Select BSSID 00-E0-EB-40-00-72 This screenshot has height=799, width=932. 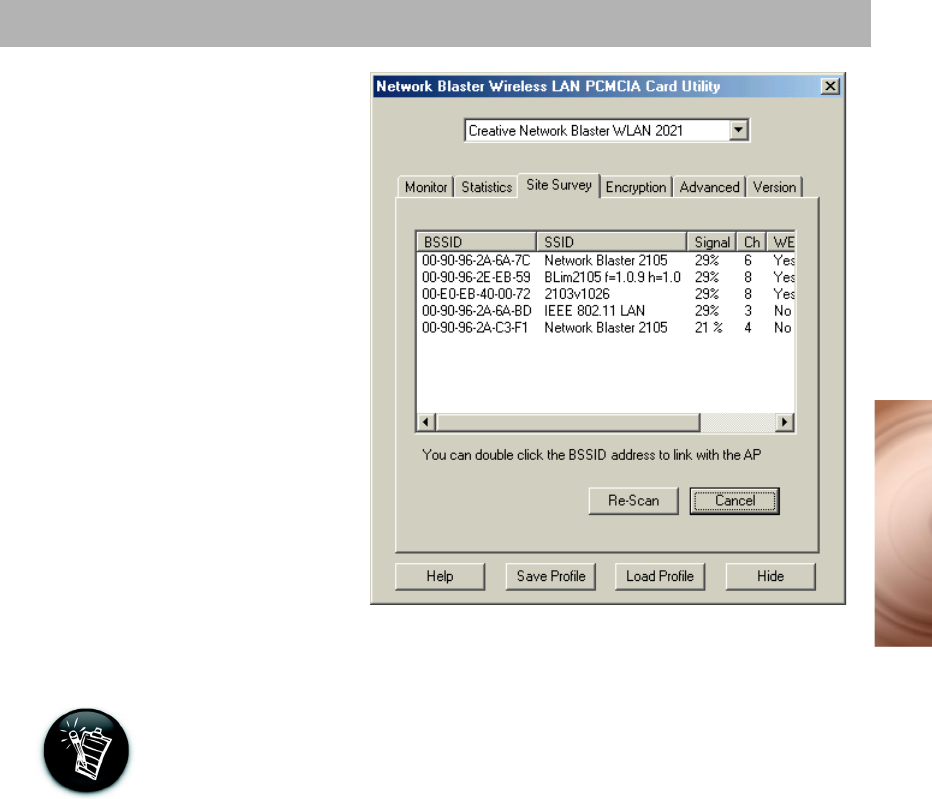click(476, 294)
